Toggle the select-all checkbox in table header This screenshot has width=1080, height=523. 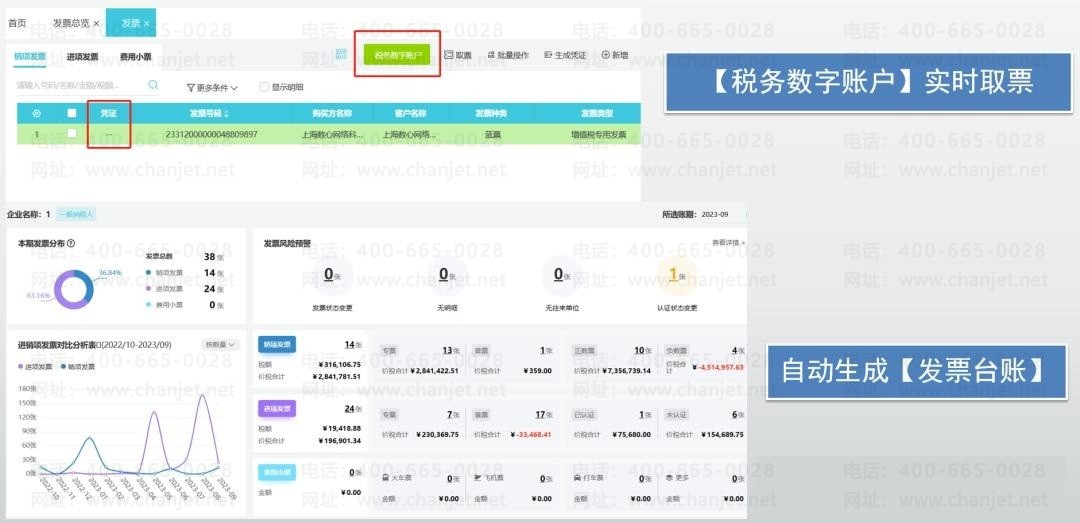[x=72, y=114]
